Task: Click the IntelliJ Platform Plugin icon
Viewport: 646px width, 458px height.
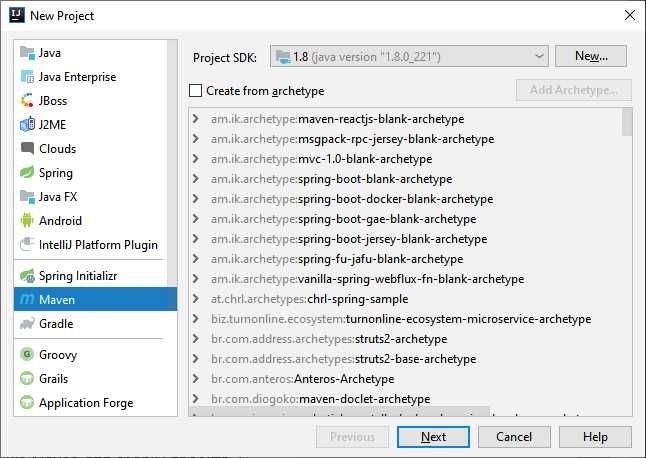Action: [x=28, y=244]
